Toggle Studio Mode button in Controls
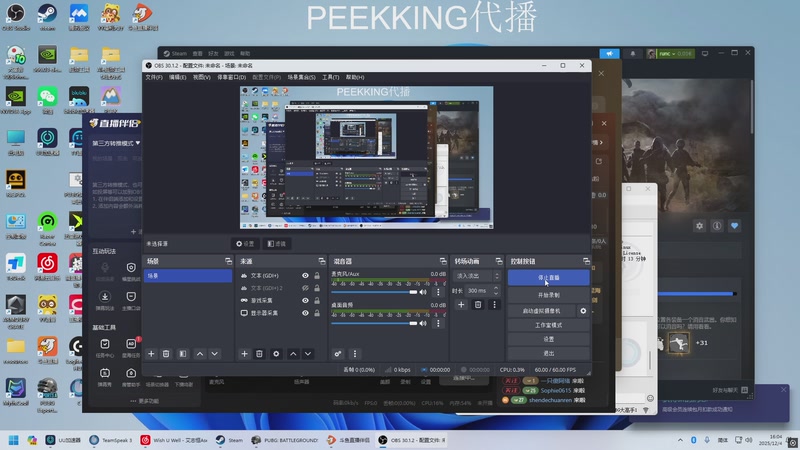Viewport: 800px width, 450px height. tap(548, 325)
